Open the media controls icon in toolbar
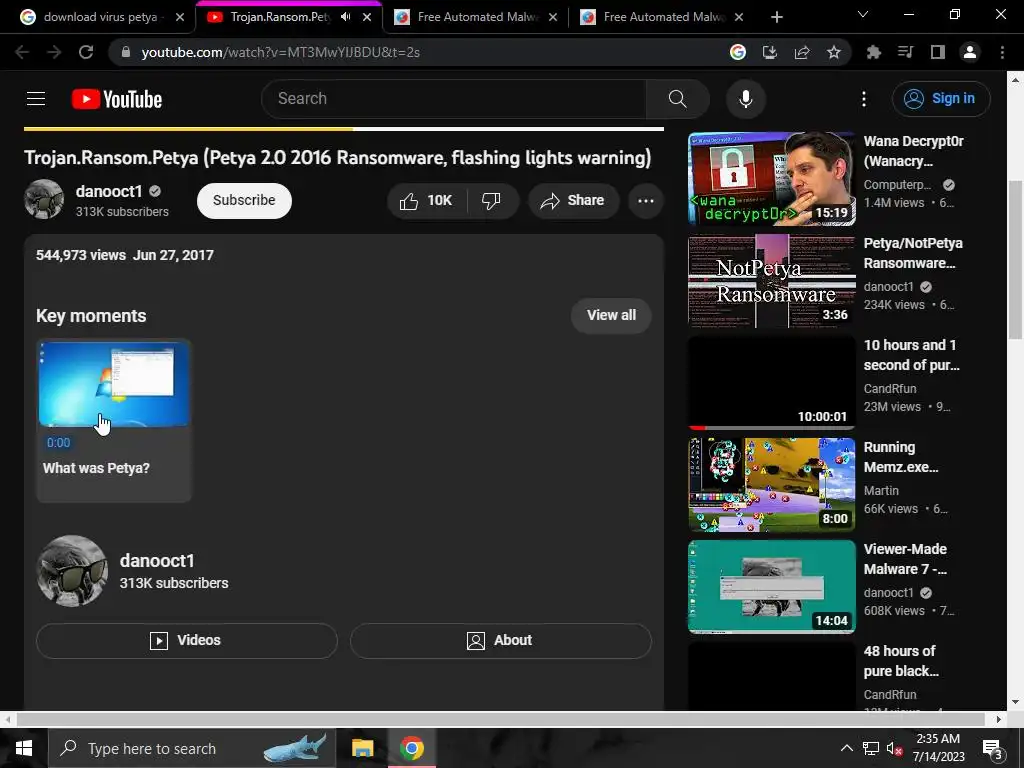Viewport: 1024px width, 768px height. [906, 52]
